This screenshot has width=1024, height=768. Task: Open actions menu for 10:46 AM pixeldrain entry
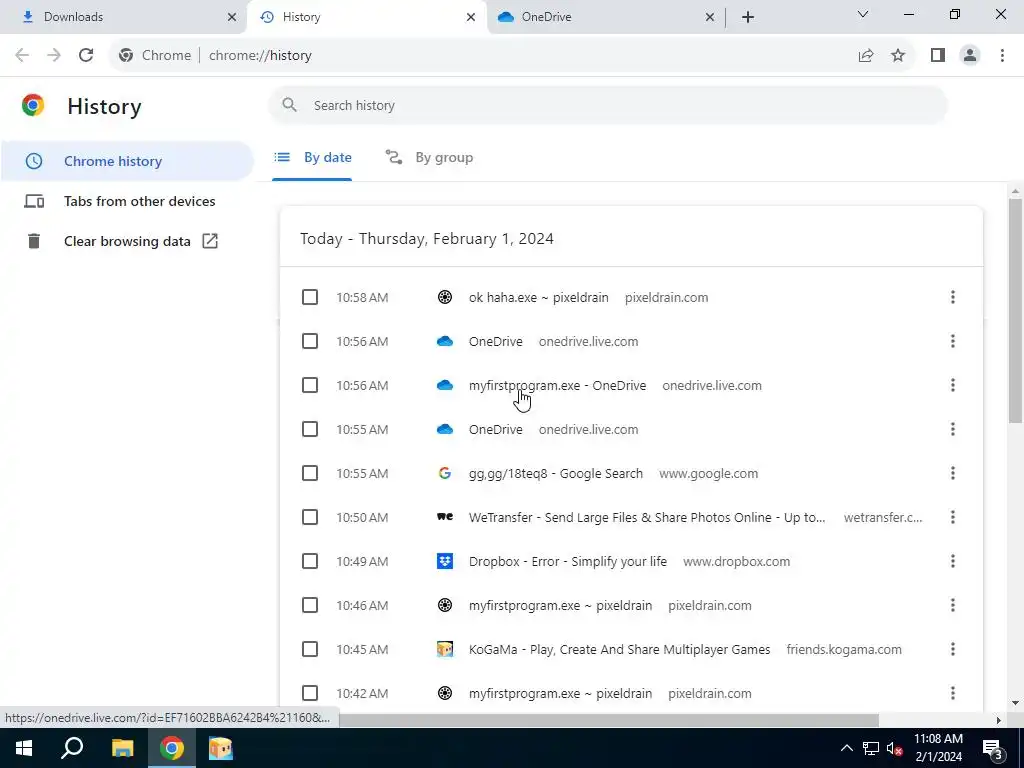[953, 605]
